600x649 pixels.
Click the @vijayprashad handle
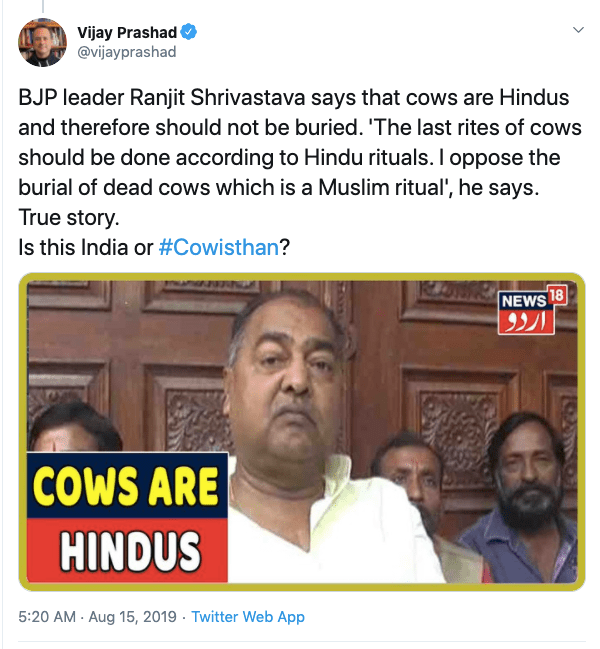(127, 52)
